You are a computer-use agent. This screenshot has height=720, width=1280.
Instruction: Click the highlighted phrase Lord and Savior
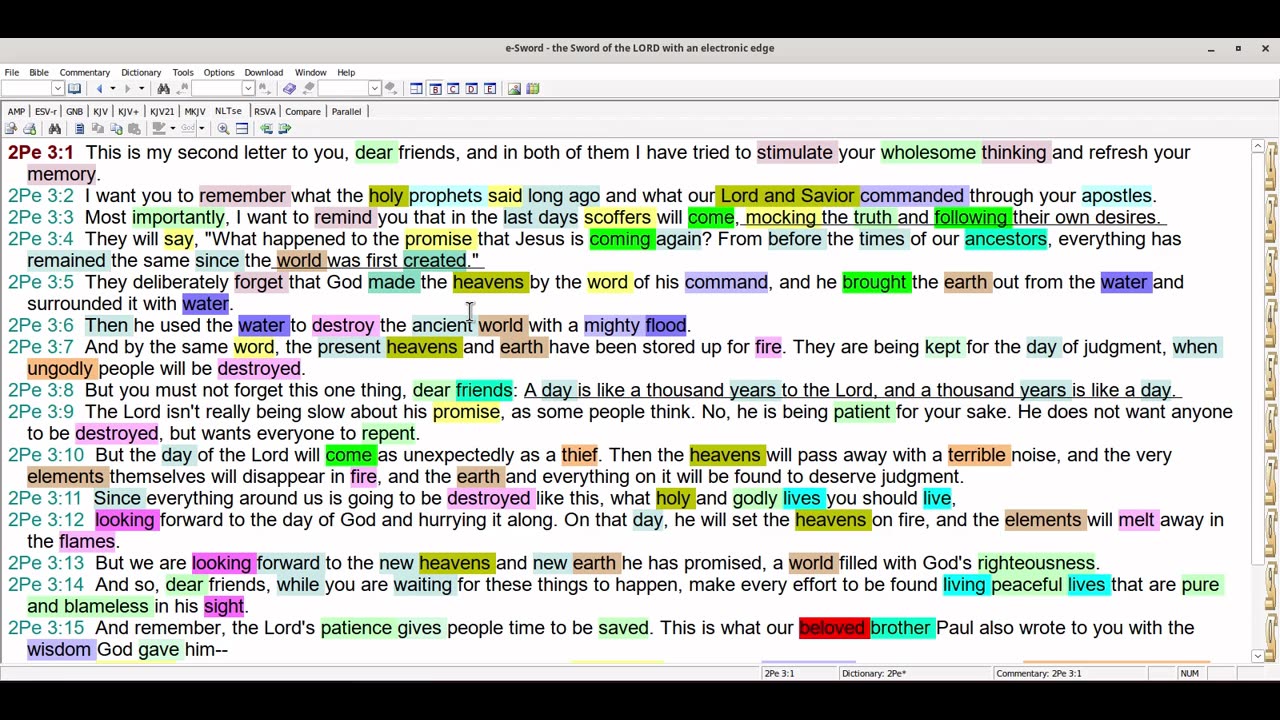pos(787,196)
